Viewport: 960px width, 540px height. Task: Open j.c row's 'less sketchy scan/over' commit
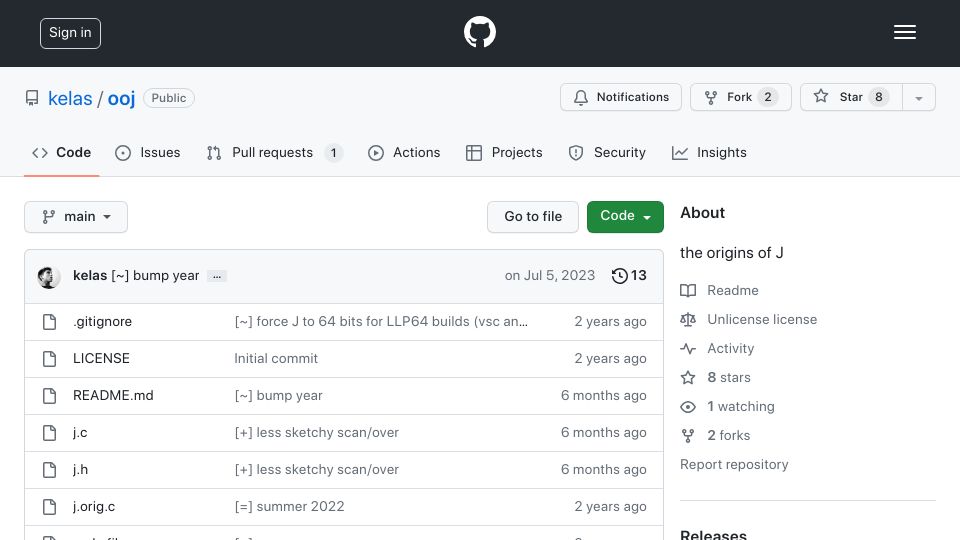[x=317, y=433]
